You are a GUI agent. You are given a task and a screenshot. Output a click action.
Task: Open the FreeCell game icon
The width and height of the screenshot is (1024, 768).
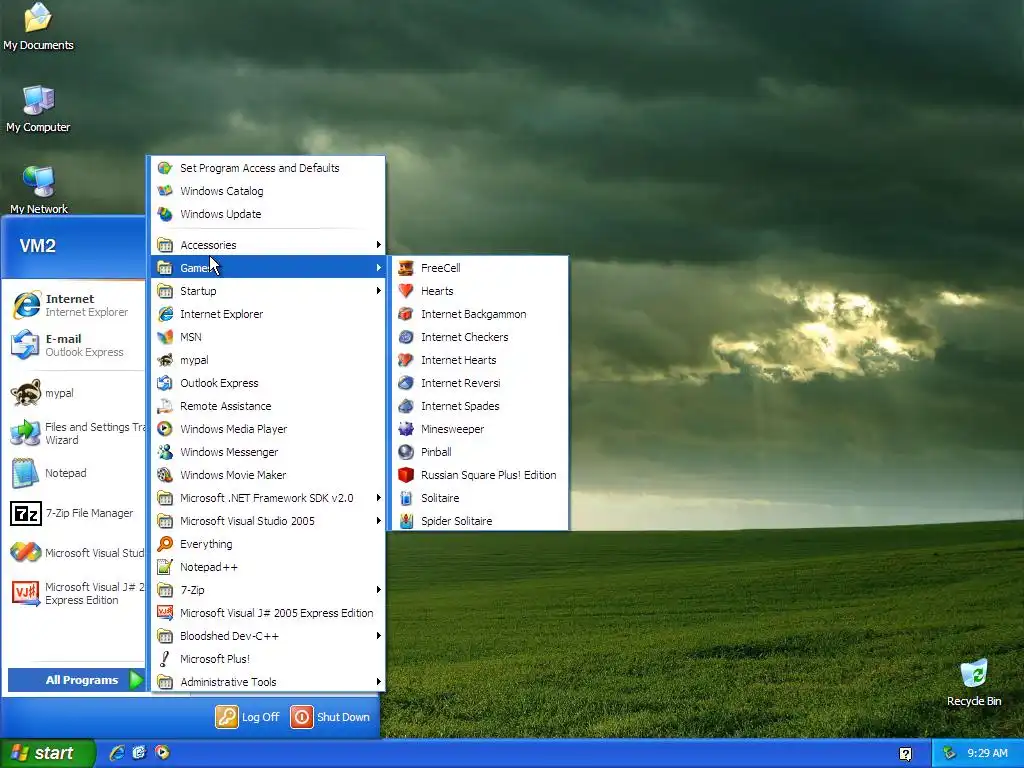coord(406,268)
